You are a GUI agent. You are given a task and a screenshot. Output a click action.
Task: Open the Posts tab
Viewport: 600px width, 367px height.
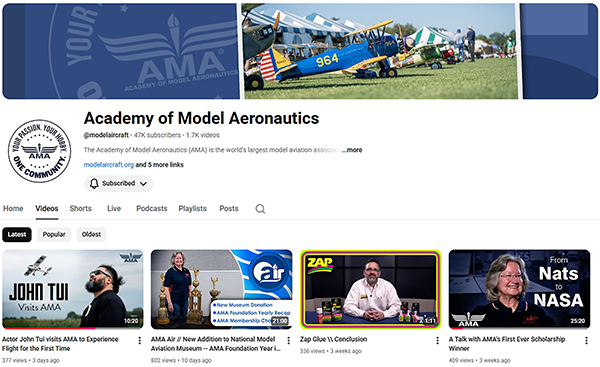click(x=229, y=209)
